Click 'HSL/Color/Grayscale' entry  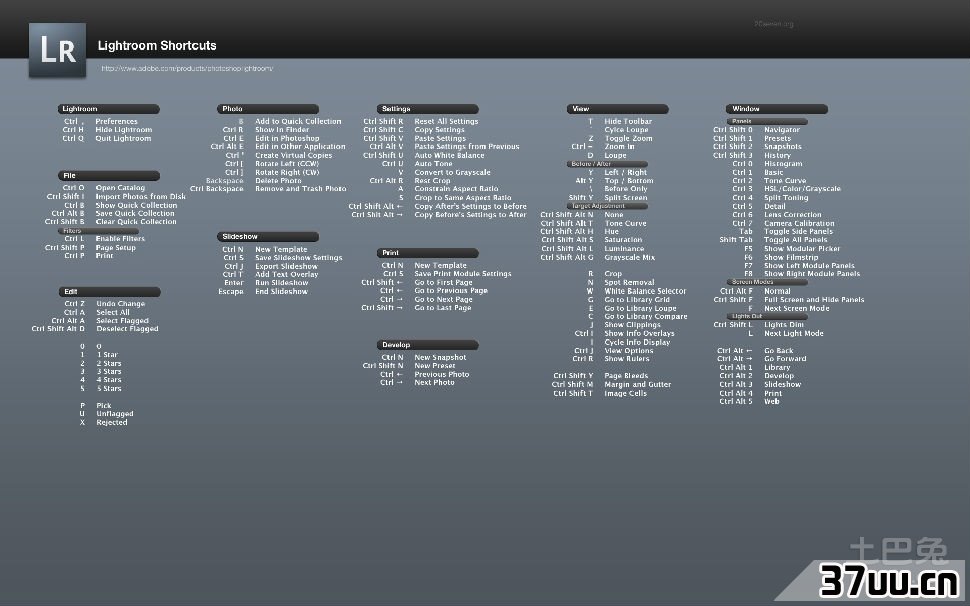click(x=802, y=189)
